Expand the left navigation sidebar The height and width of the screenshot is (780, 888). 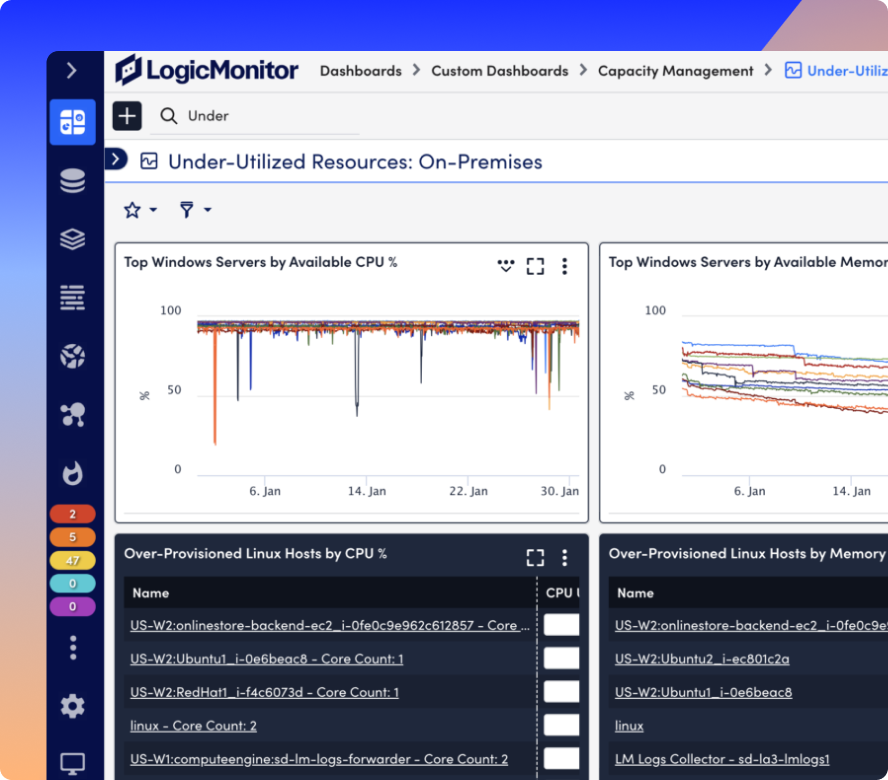point(71,70)
